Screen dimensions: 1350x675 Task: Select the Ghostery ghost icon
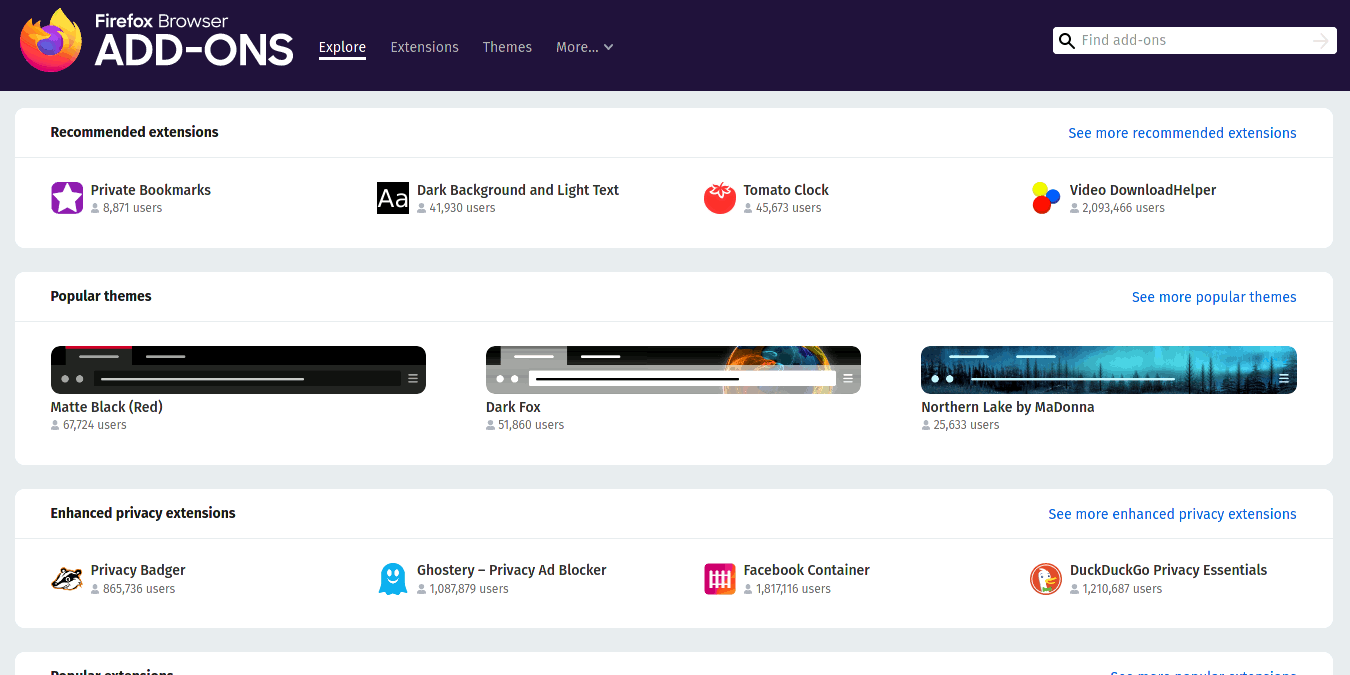(x=393, y=578)
